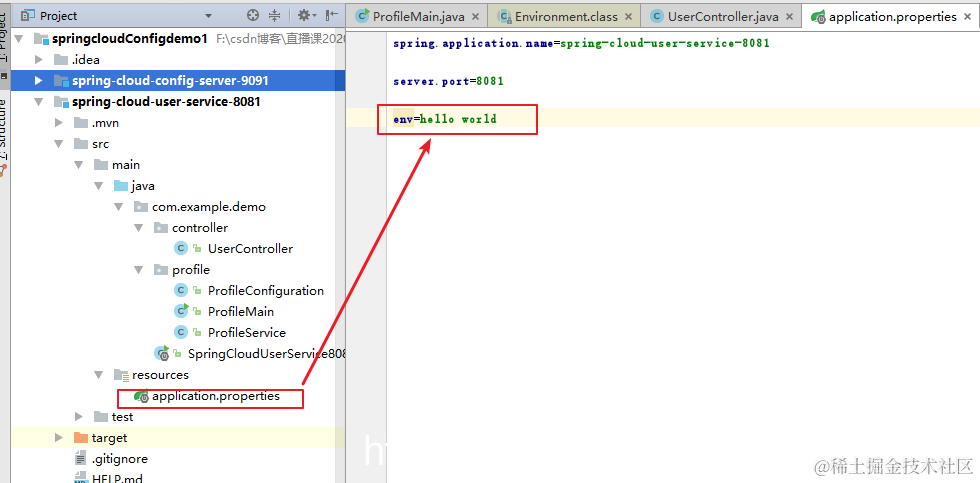Open the Structure side tool window tab
The image size is (980, 483).
[5, 131]
